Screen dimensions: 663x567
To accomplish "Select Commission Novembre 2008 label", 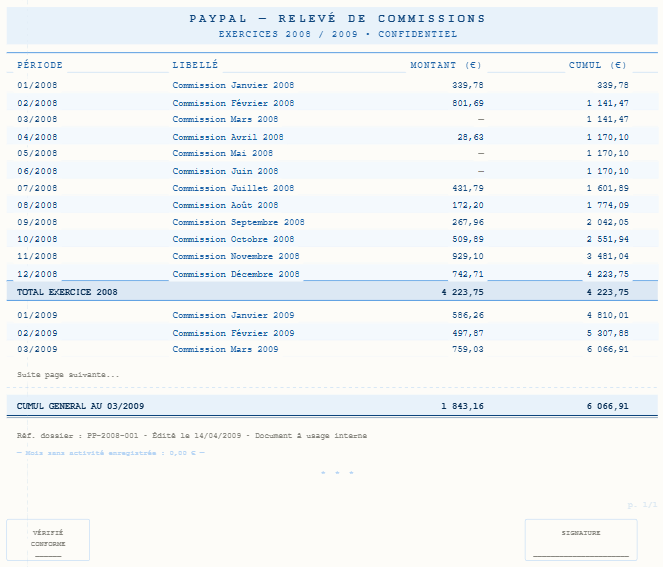I will (x=236, y=256).
